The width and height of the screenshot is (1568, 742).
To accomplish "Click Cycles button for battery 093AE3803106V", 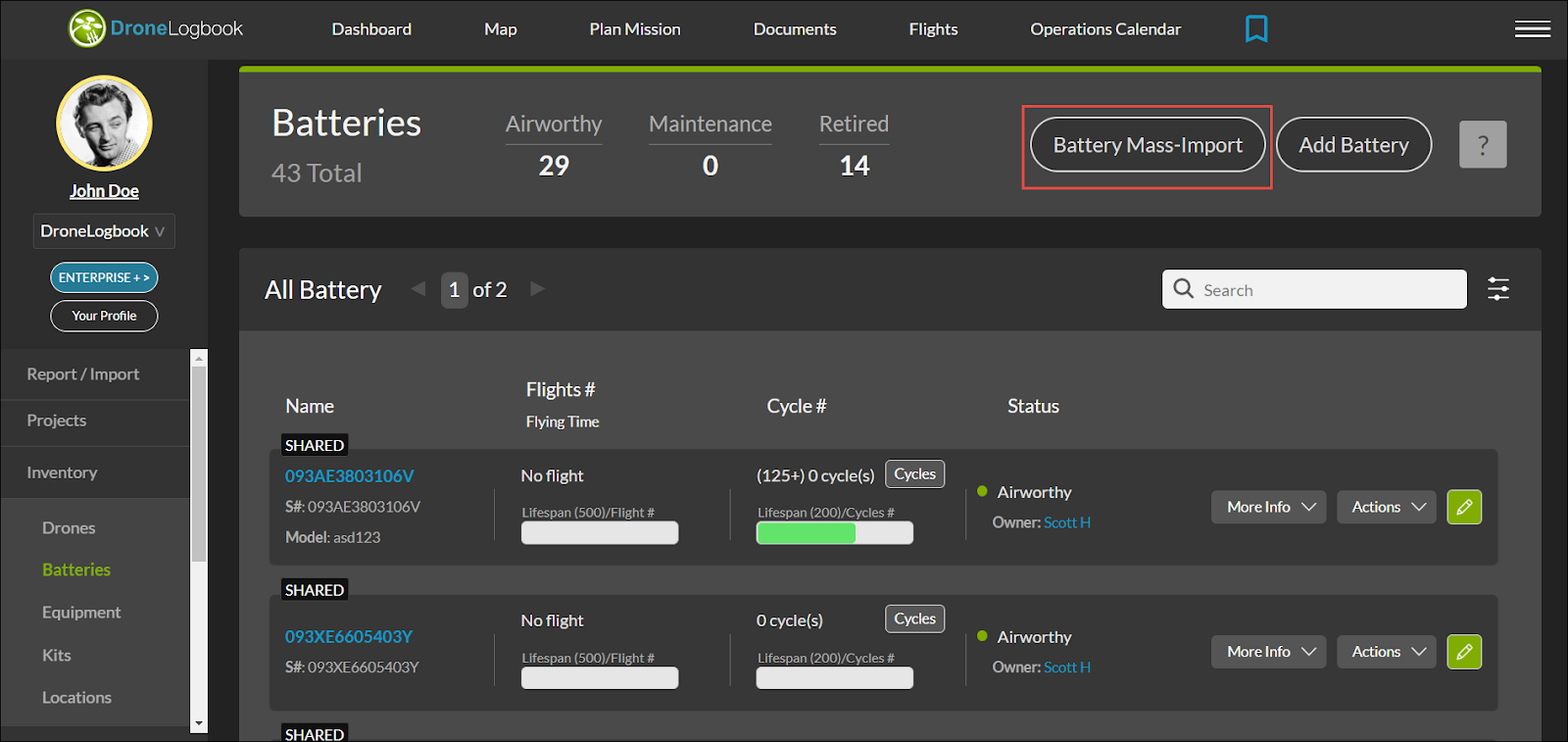I will (914, 474).
